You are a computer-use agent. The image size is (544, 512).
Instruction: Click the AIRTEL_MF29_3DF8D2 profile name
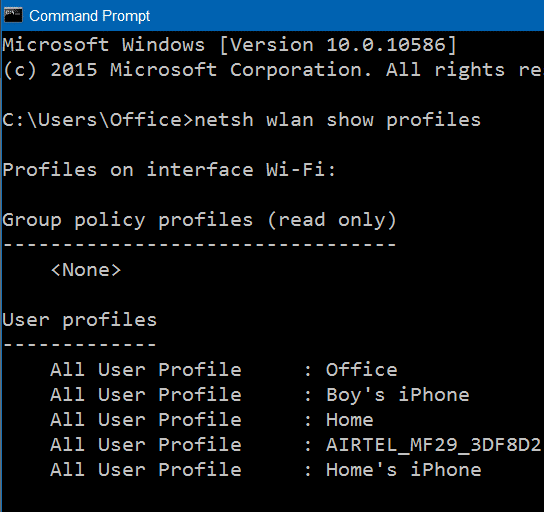433,445
